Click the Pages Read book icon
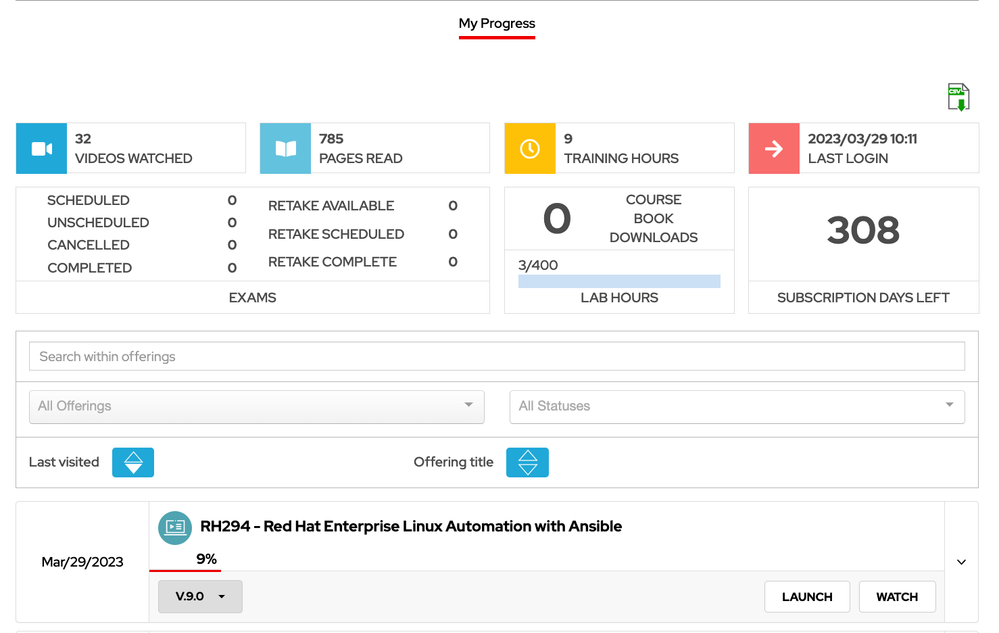 286,149
